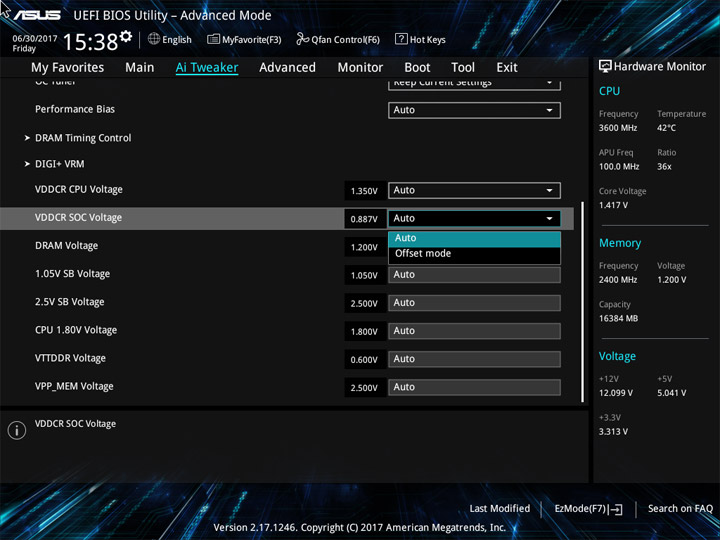The width and height of the screenshot is (720, 540).
Task: Click 5.041 V reading
Action: [671, 393]
